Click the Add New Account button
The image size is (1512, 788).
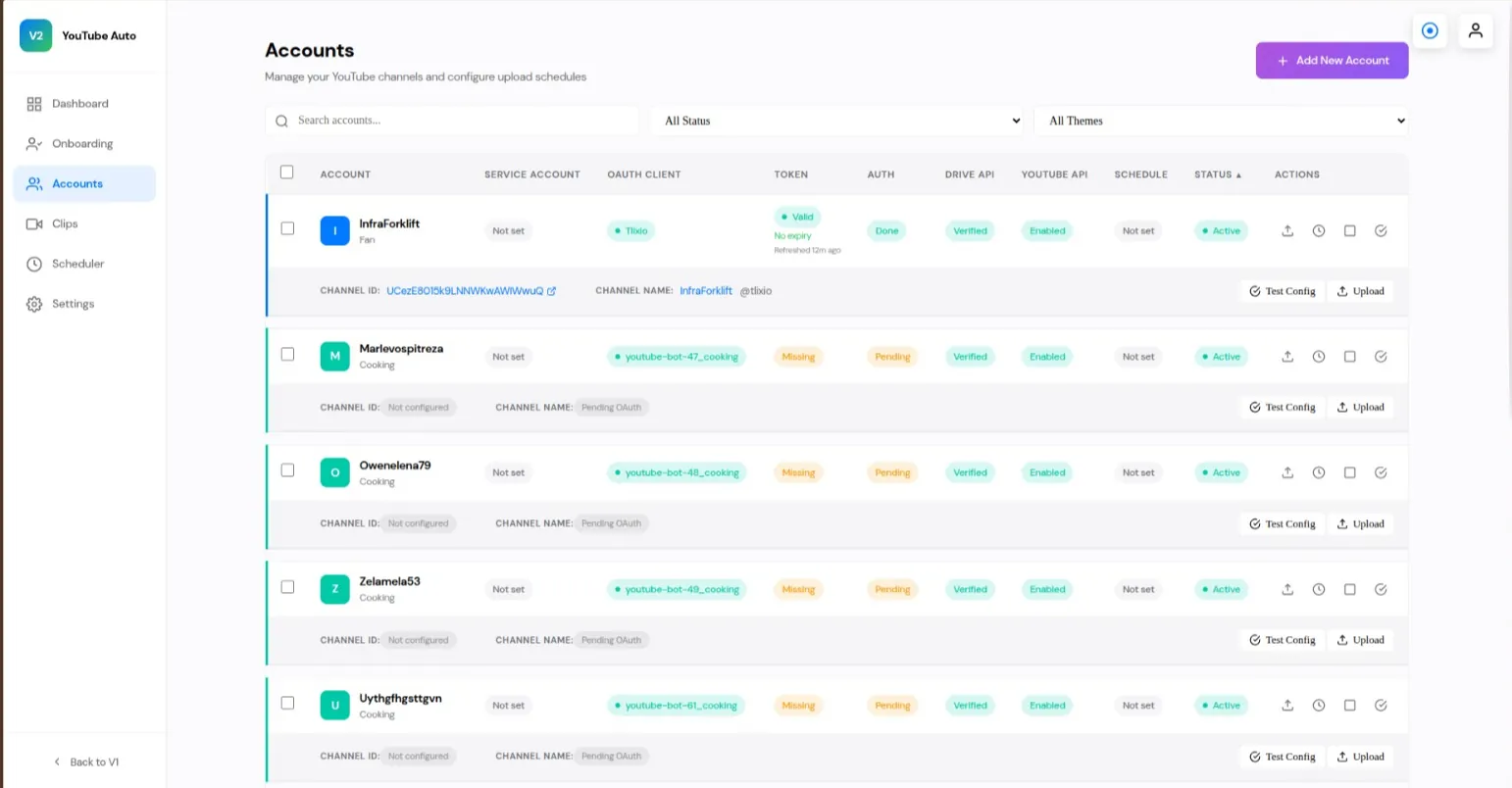coord(1332,61)
